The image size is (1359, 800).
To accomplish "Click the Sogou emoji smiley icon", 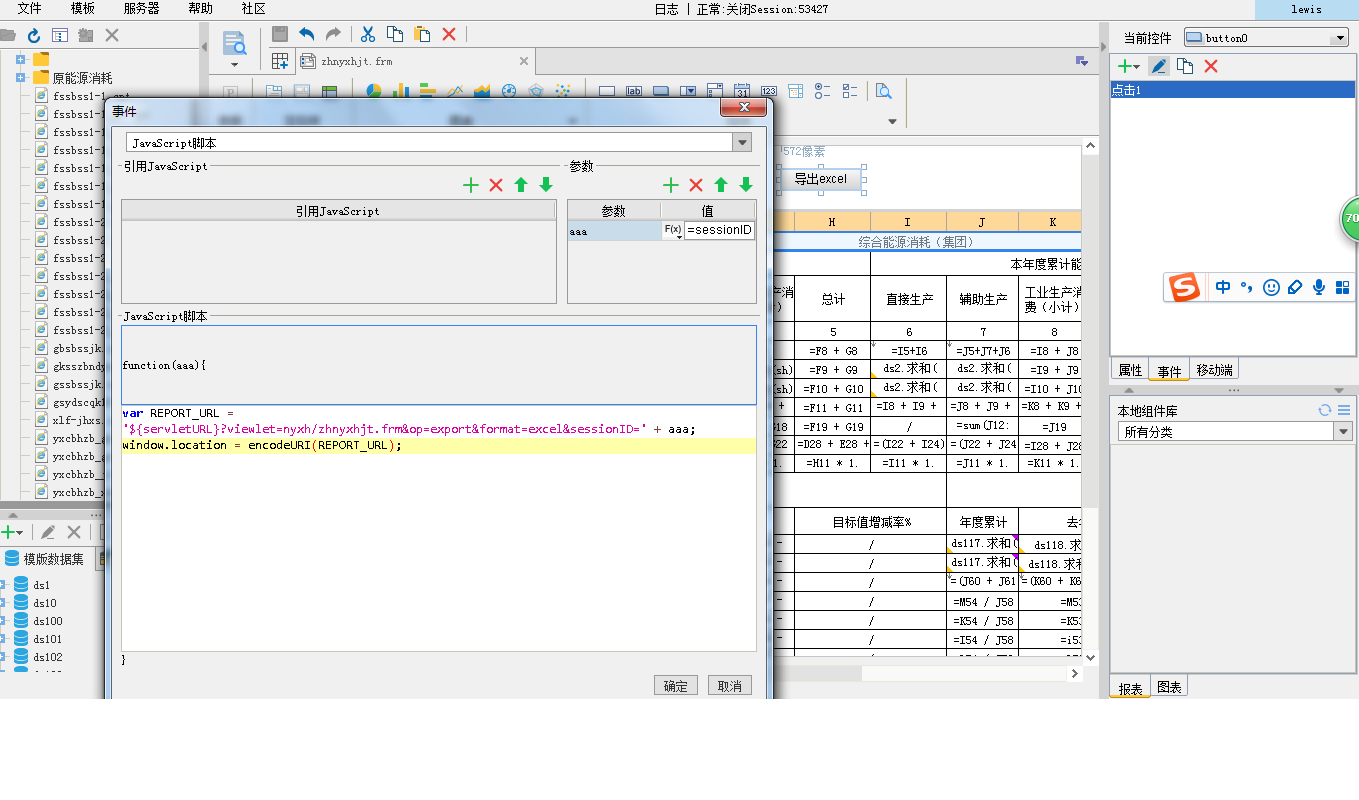I will 1271,287.
